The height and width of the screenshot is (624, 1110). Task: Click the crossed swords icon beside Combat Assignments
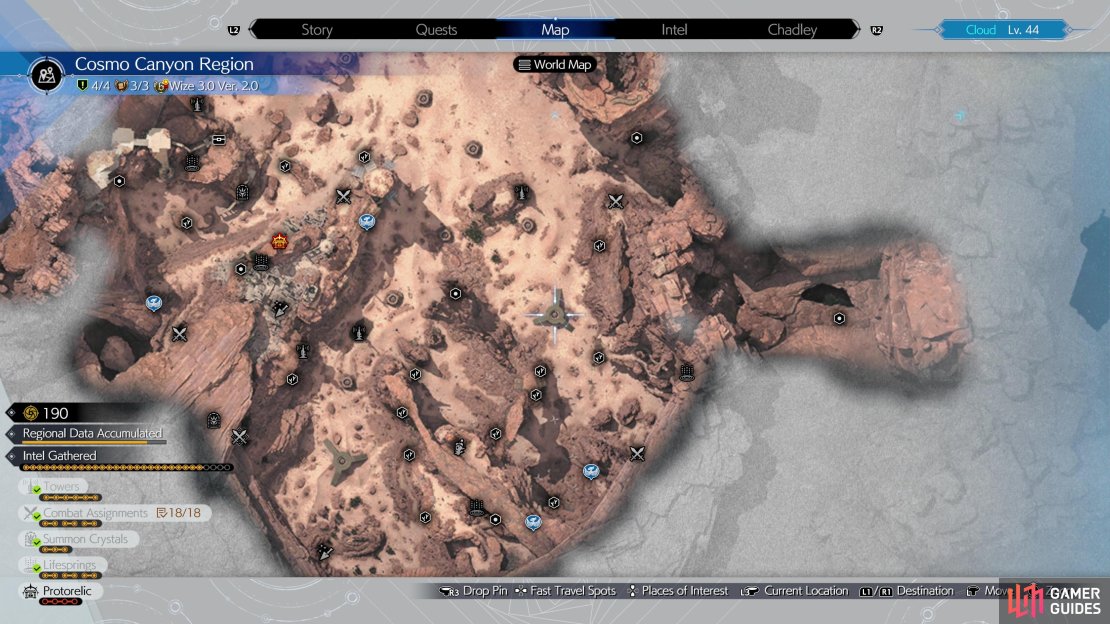click(x=30, y=513)
